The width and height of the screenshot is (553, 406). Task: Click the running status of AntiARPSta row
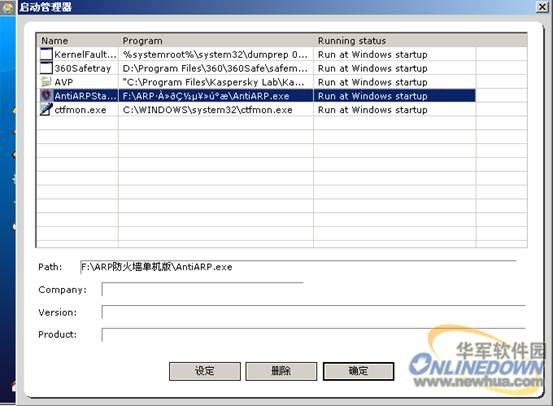(372, 96)
